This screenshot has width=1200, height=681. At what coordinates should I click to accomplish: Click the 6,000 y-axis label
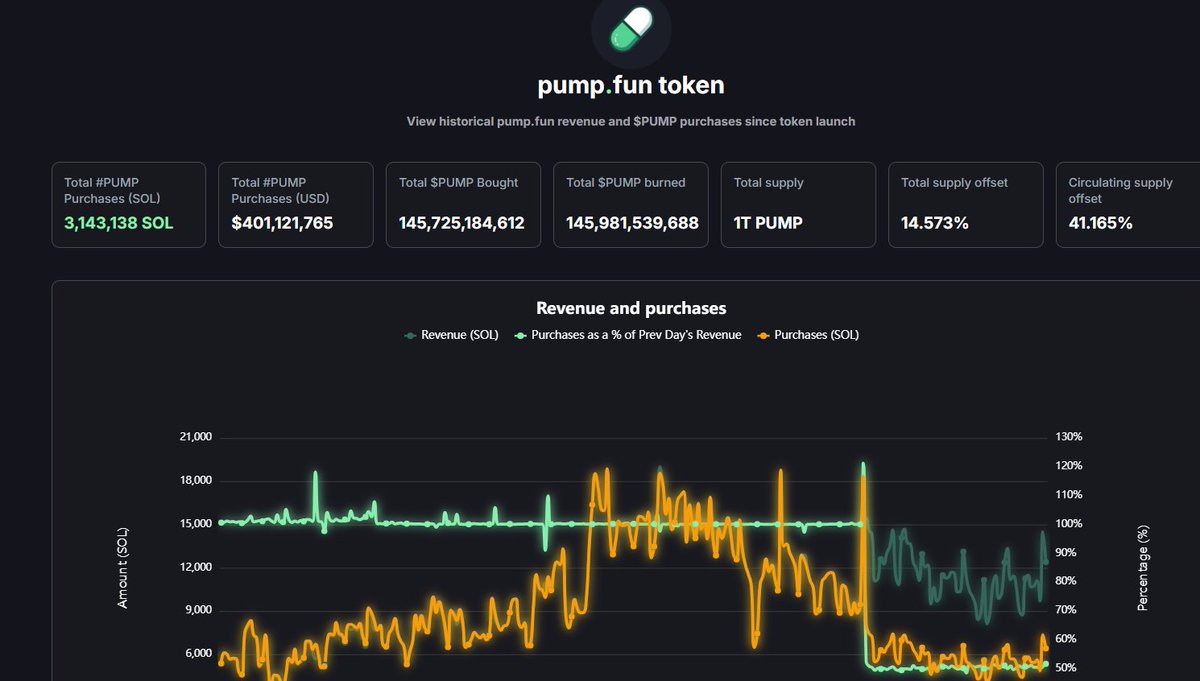point(197,653)
